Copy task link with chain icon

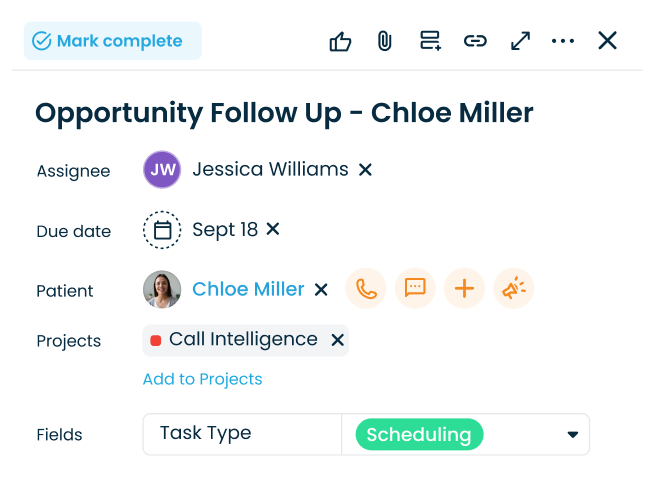(475, 41)
